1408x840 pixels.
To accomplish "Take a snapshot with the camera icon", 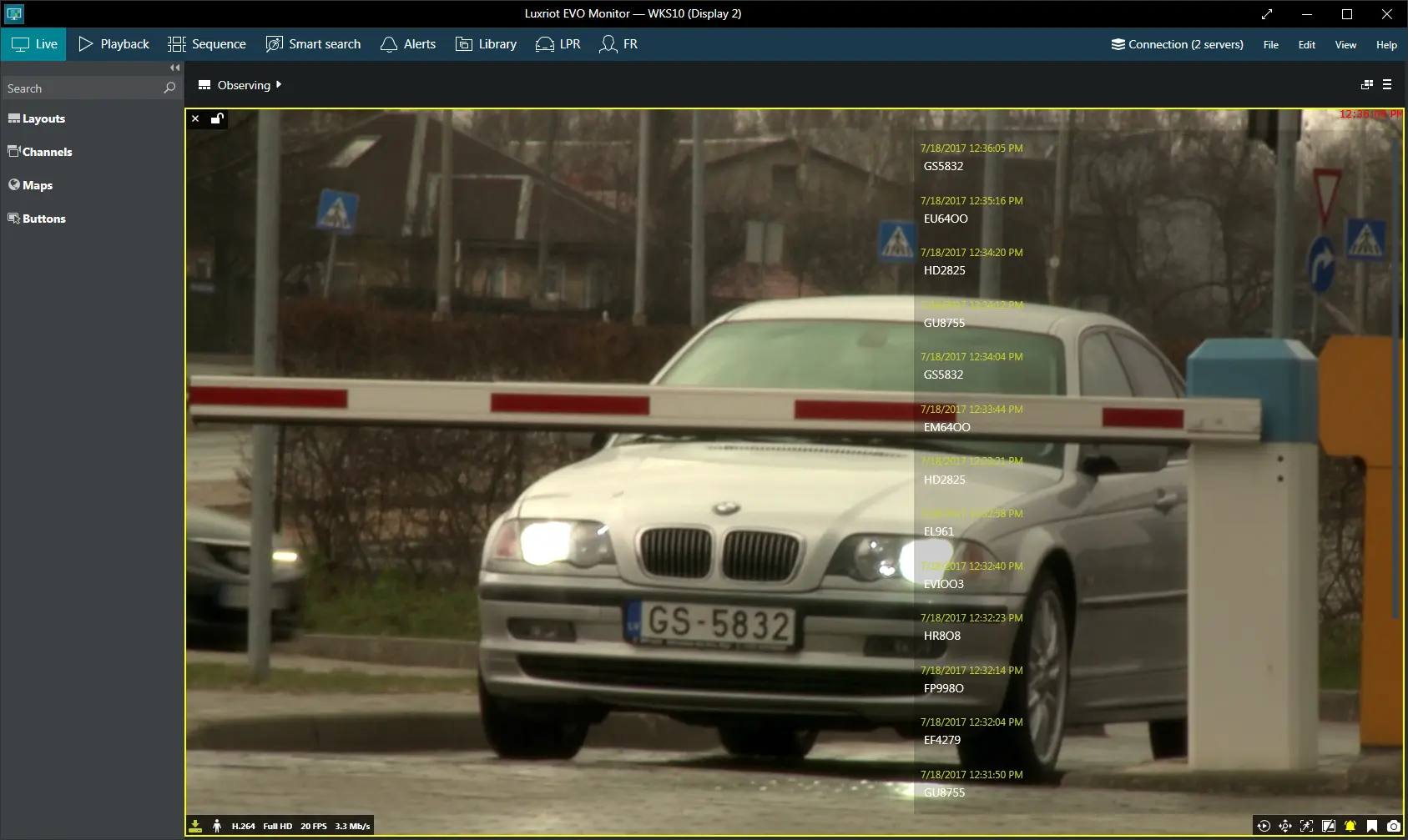I will tap(1393, 826).
